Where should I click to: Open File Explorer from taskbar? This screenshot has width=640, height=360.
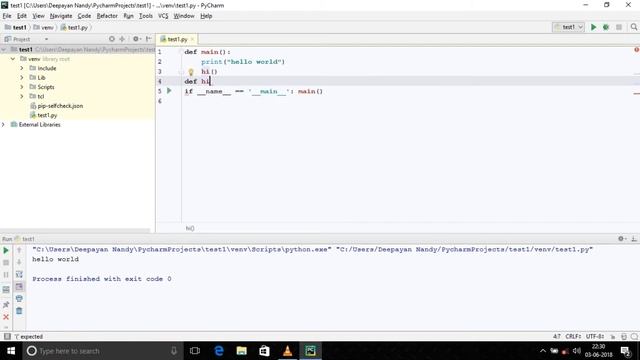242,351
